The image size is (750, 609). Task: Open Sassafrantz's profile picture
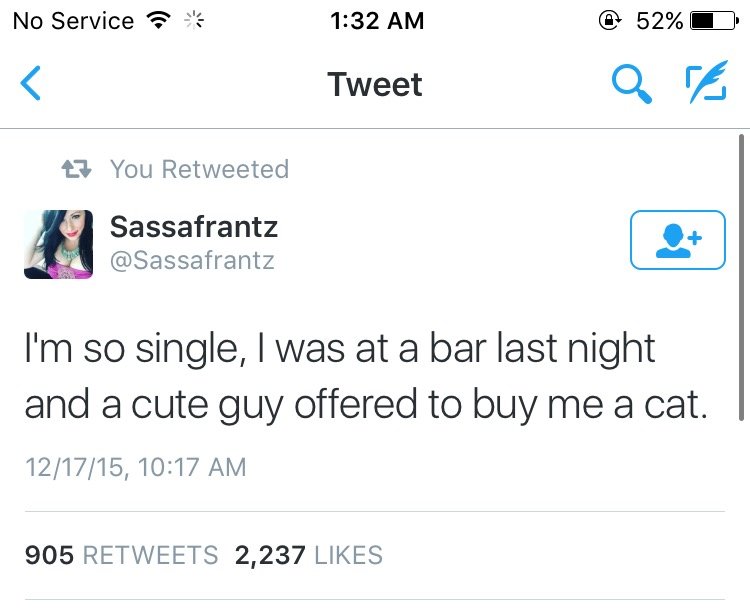click(x=59, y=244)
